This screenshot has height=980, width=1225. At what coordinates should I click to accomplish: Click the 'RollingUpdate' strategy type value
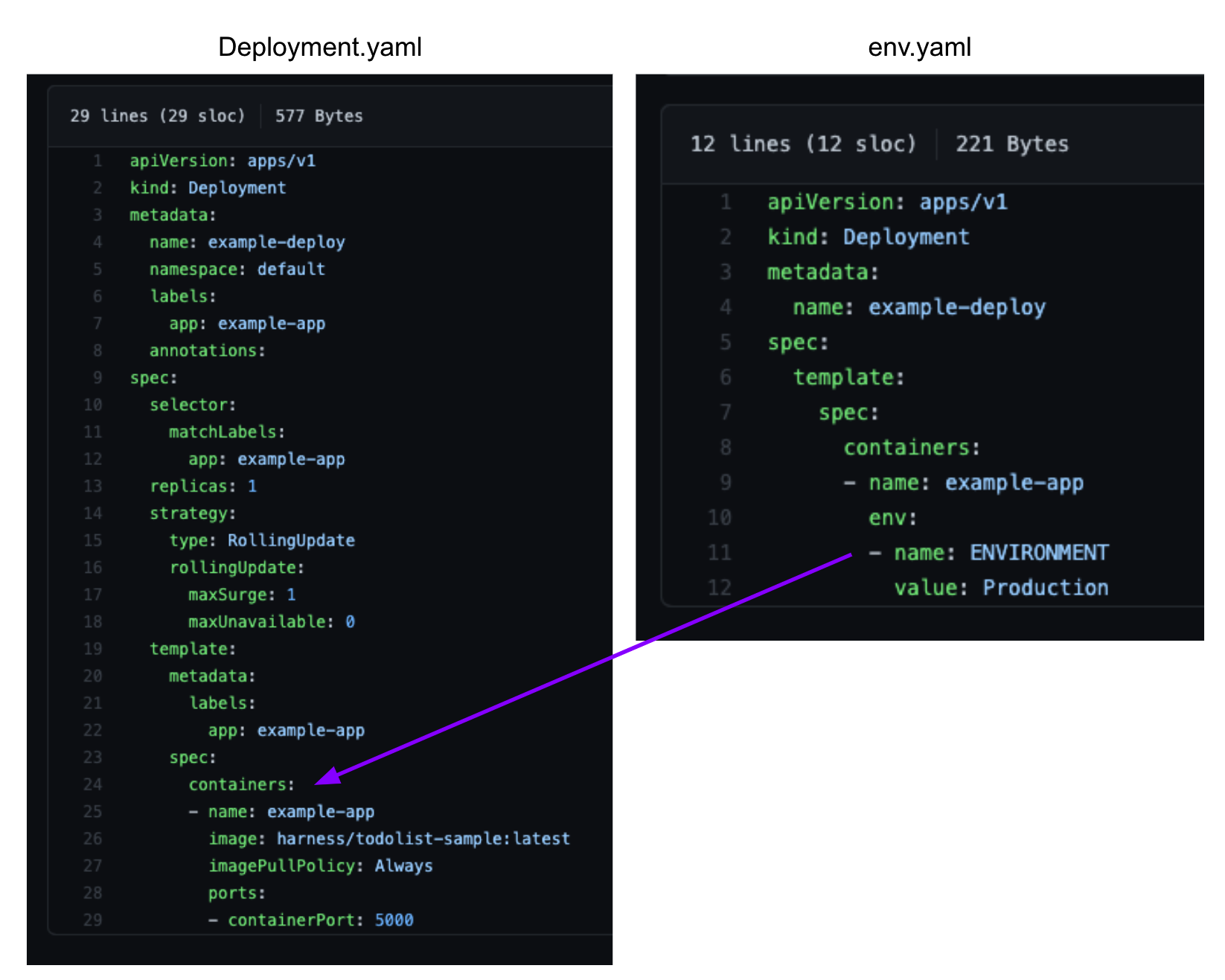[291, 540]
